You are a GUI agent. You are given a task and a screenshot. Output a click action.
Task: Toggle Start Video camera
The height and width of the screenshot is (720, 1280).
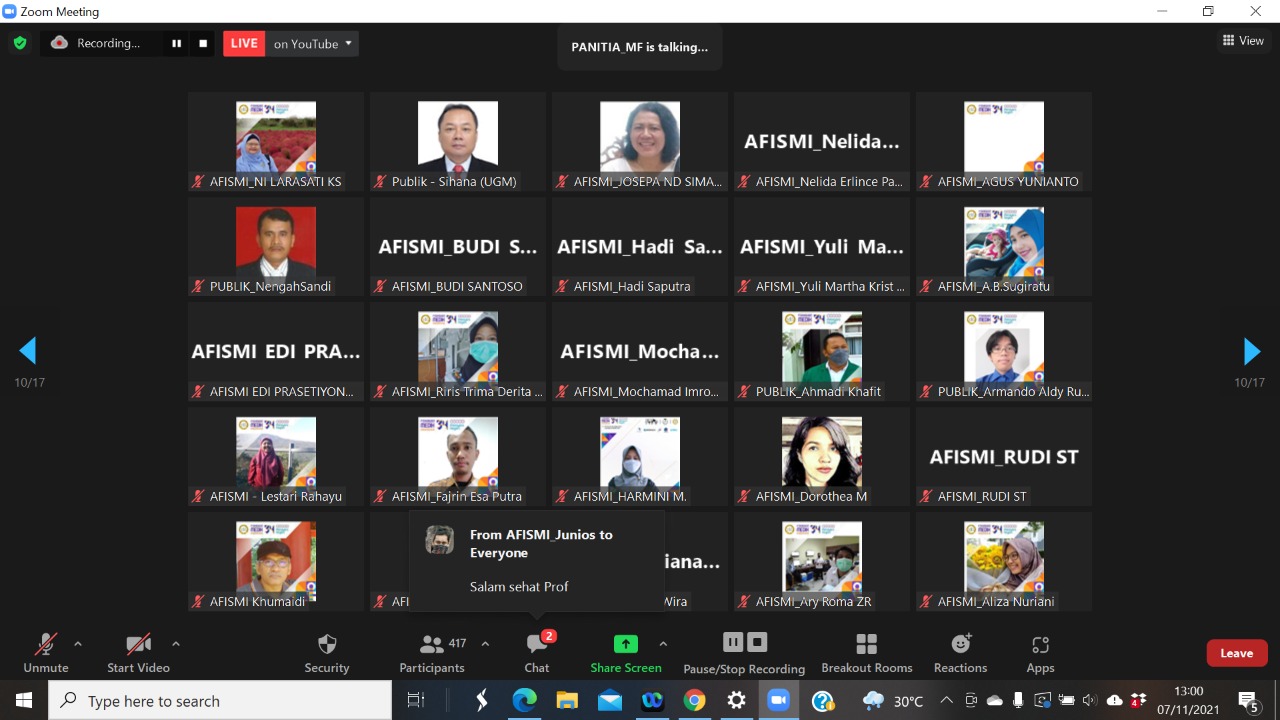click(x=138, y=645)
